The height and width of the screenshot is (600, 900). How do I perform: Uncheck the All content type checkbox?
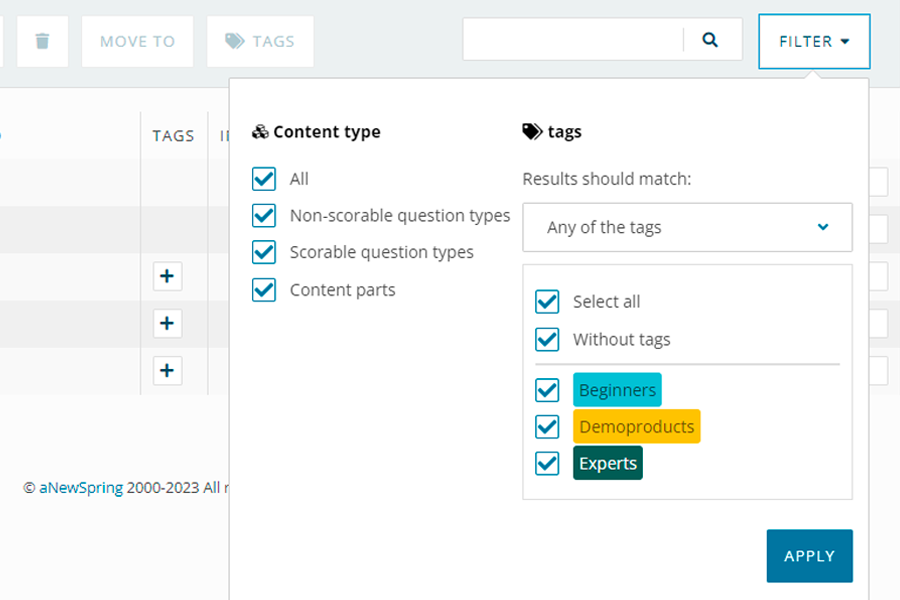(x=264, y=179)
